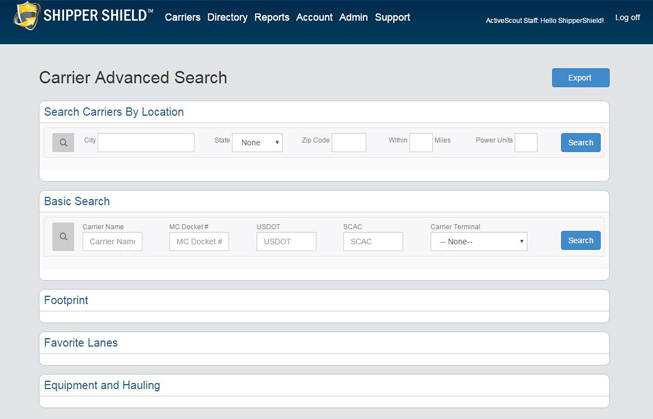Open the State dropdown
Screen dimensions: 653x419
click(x=257, y=143)
